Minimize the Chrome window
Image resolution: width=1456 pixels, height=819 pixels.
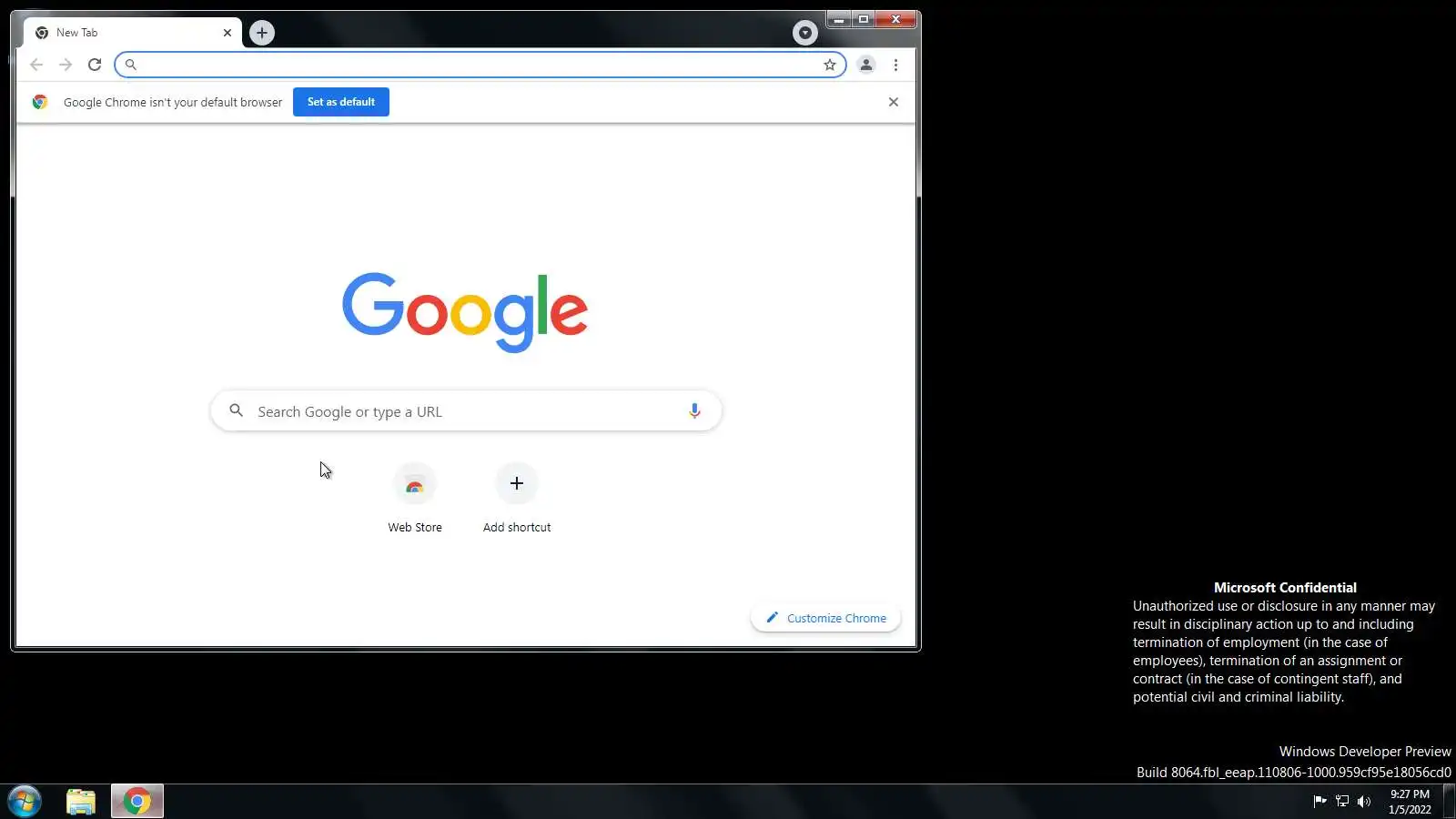coord(839,19)
